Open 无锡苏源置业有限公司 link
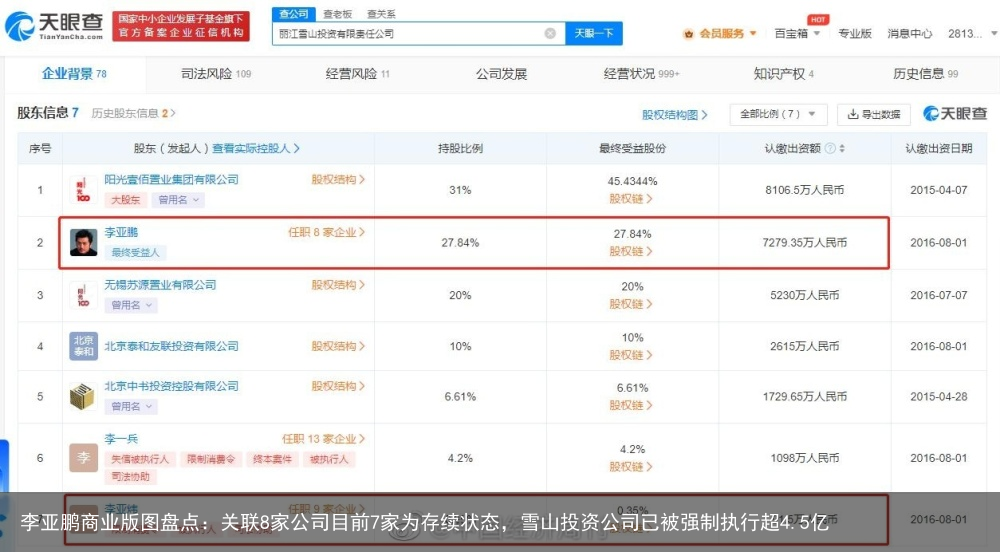Viewport: 1000px width, 552px height. click(160, 285)
